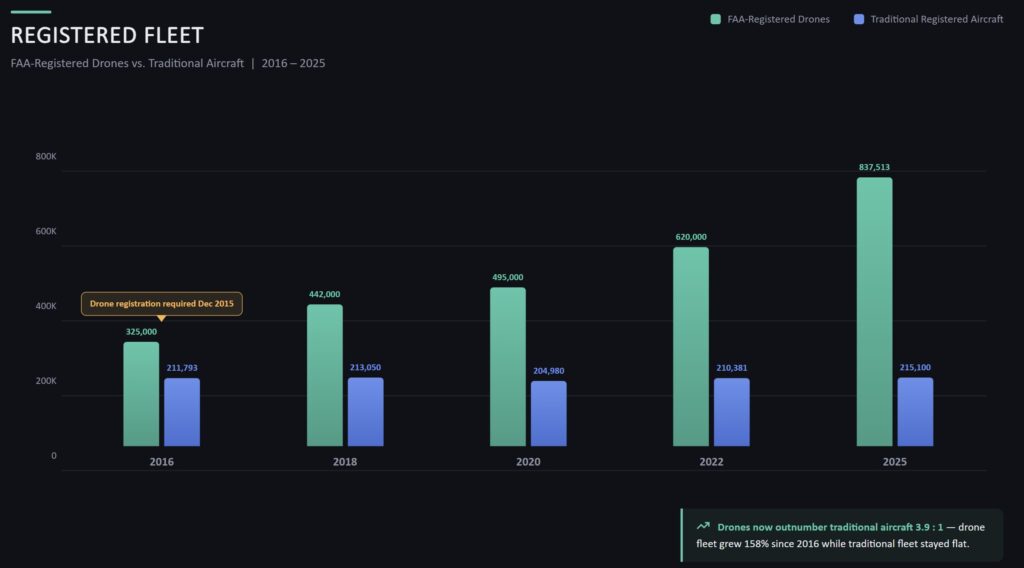Image resolution: width=1024 pixels, height=568 pixels.
Task: Click the trending-up arrow icon in the insight box
Action: (703, 526)
